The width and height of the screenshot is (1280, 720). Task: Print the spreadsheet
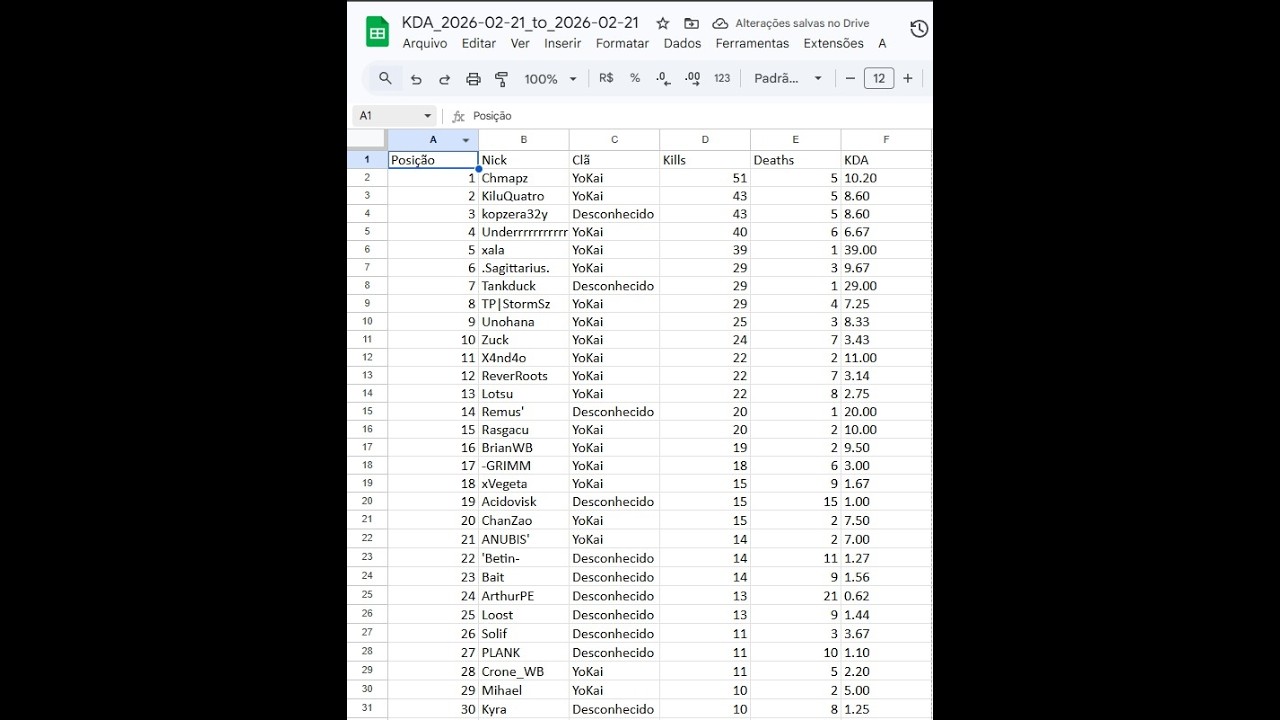click(474, 79)
